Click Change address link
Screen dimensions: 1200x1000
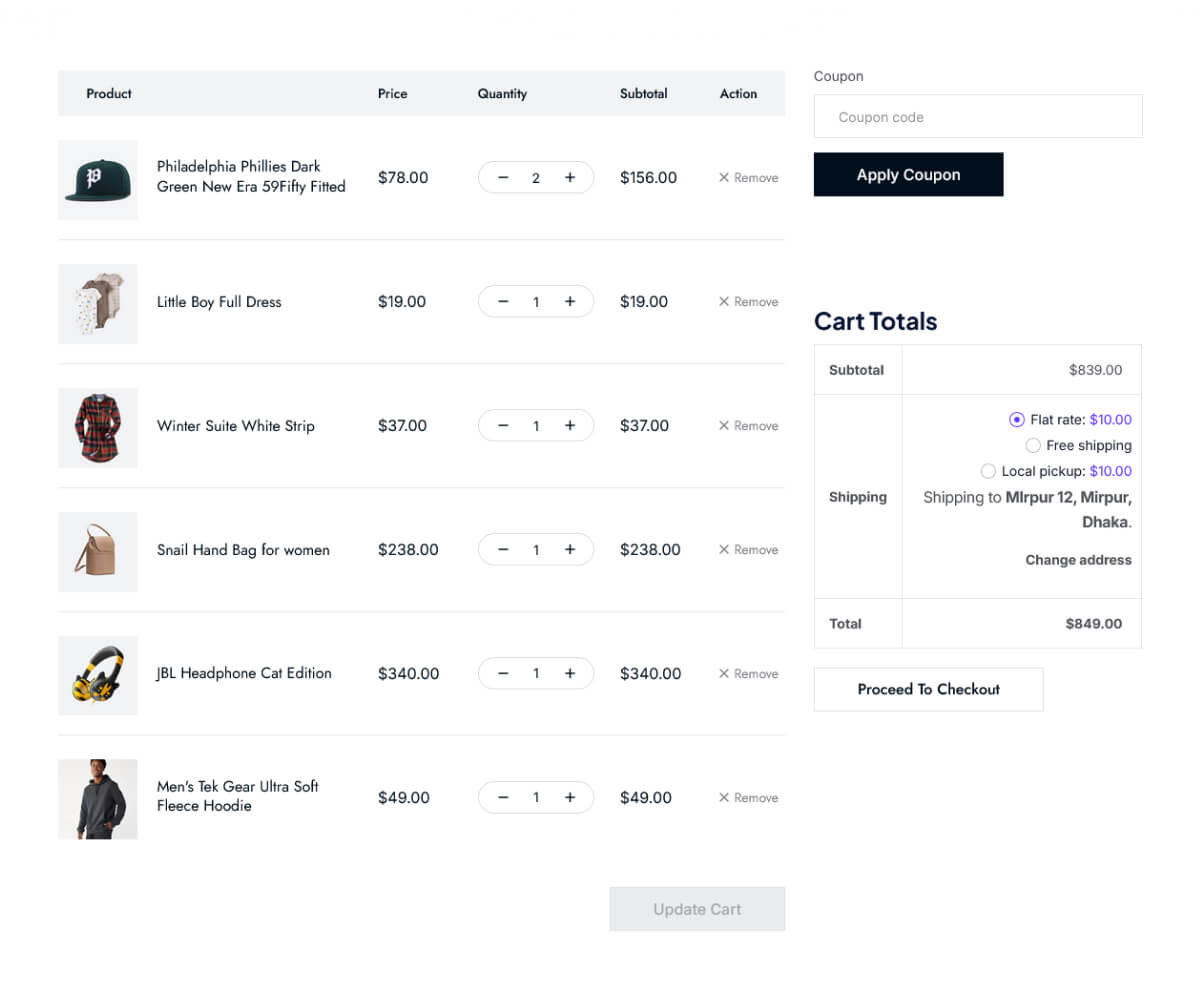coord(1078,560)
